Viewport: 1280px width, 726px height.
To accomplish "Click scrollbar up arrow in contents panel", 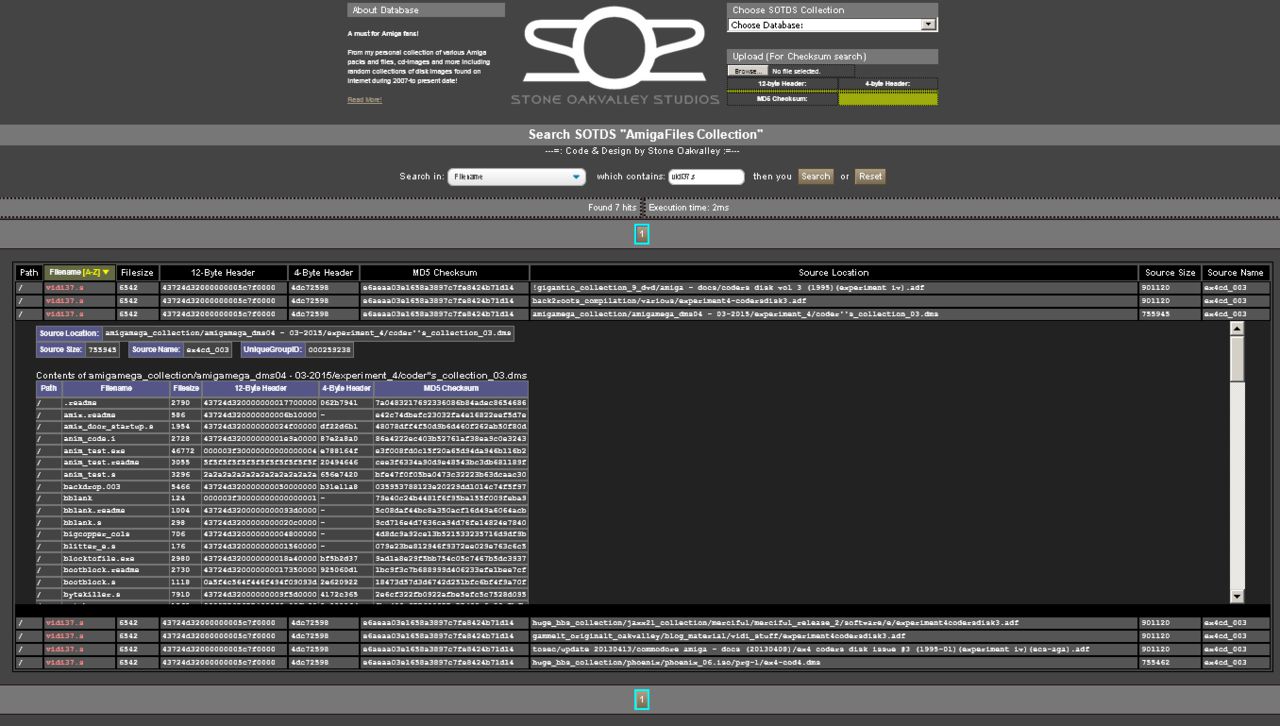I will coord(1237,328).
